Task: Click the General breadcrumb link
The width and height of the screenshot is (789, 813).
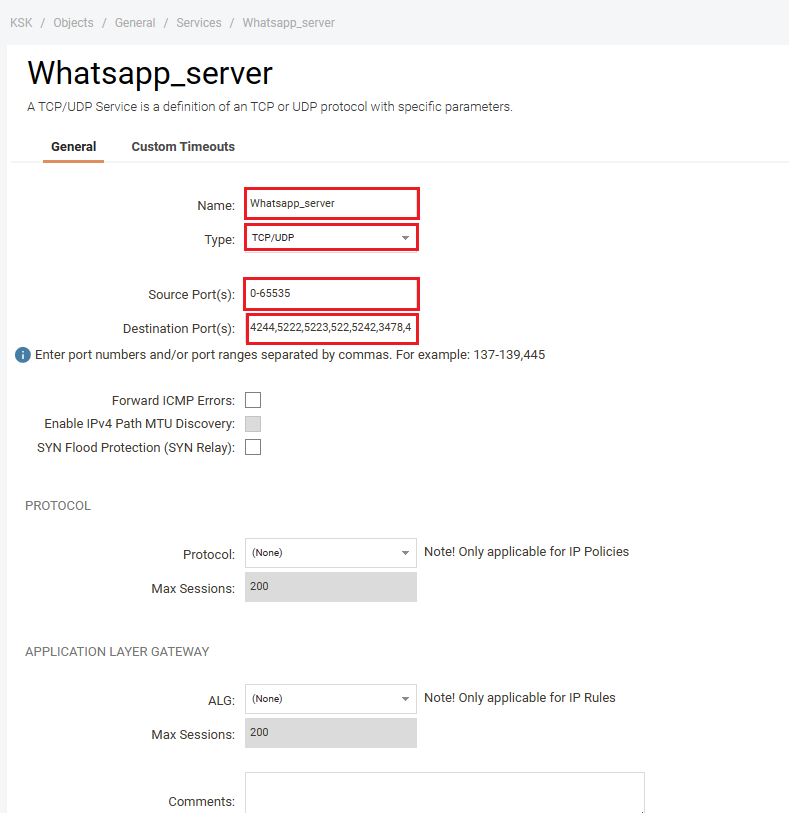Action: (135, 23)
